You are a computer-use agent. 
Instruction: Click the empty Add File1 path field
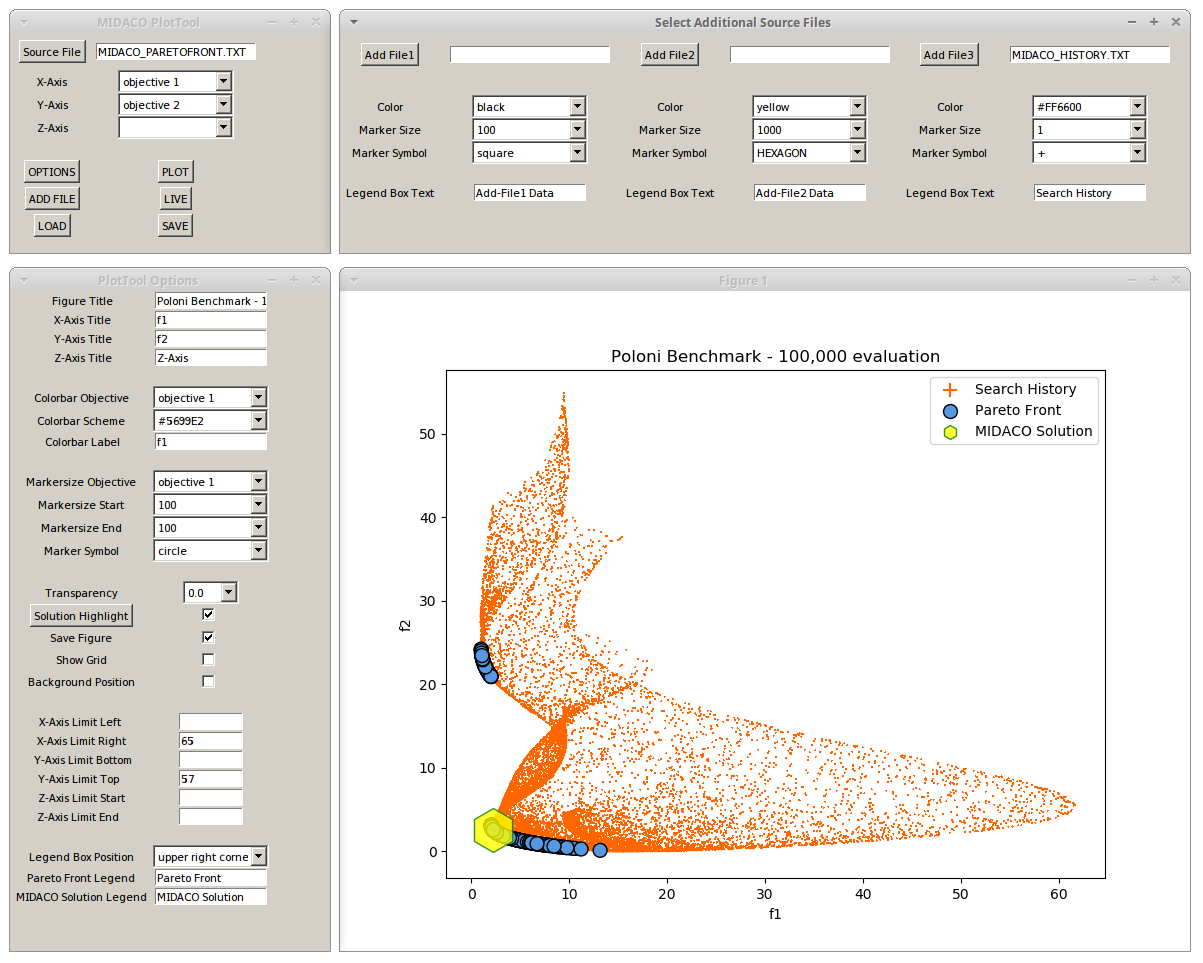click(x=530, y=55)
